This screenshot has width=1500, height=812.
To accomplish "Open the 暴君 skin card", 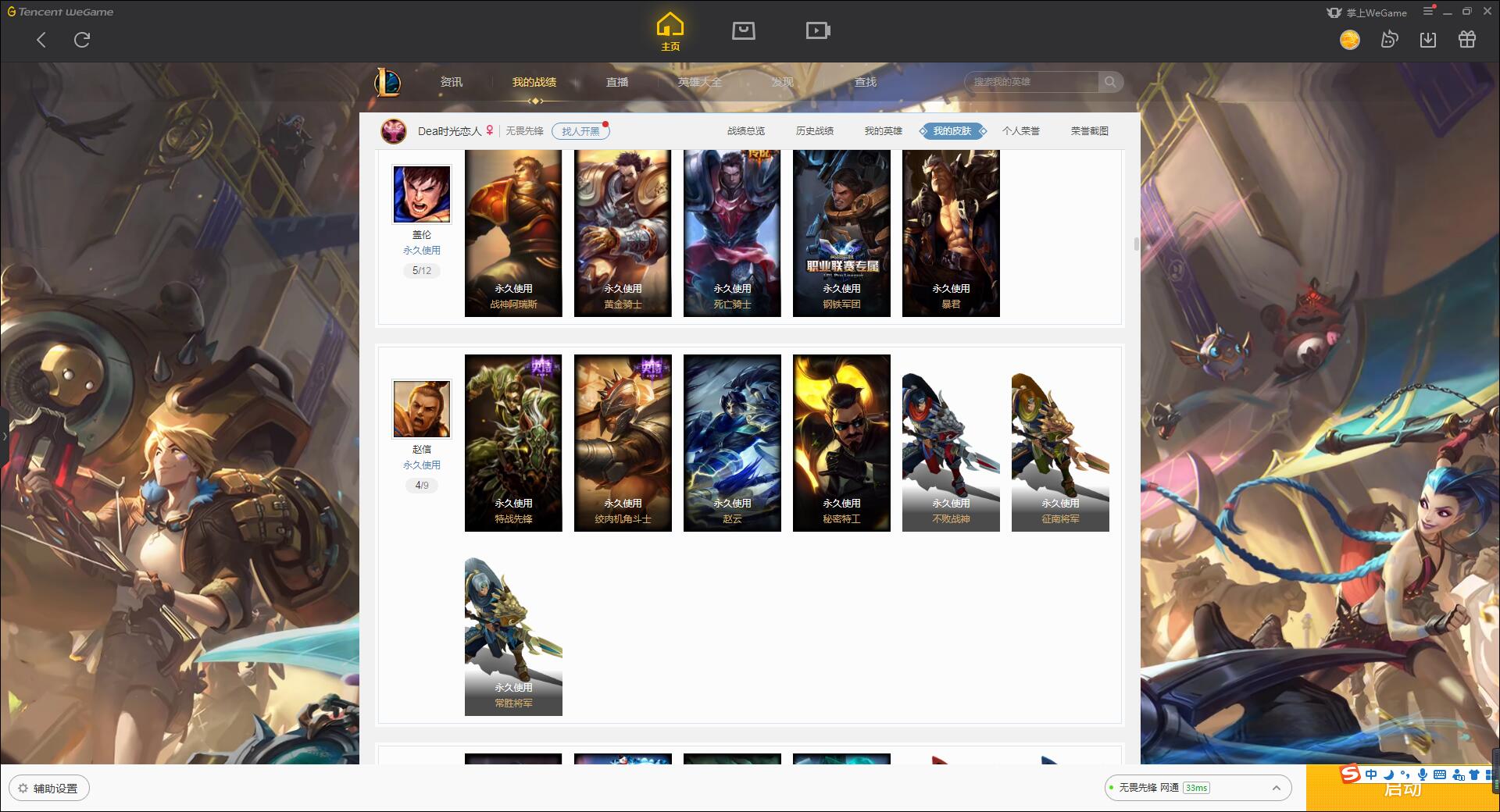I will pyautogui.click(x=951, y=233).
